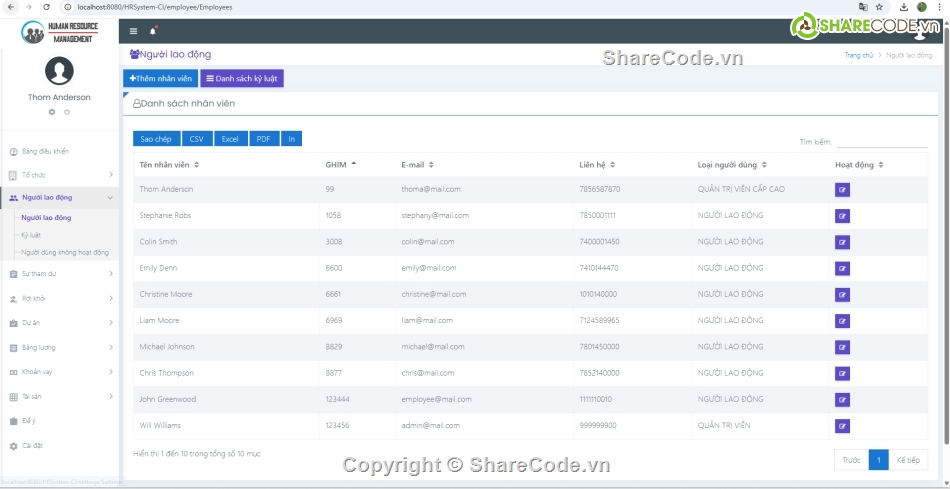
Task: Expand the Tổ chức menu
Action: 59,175
